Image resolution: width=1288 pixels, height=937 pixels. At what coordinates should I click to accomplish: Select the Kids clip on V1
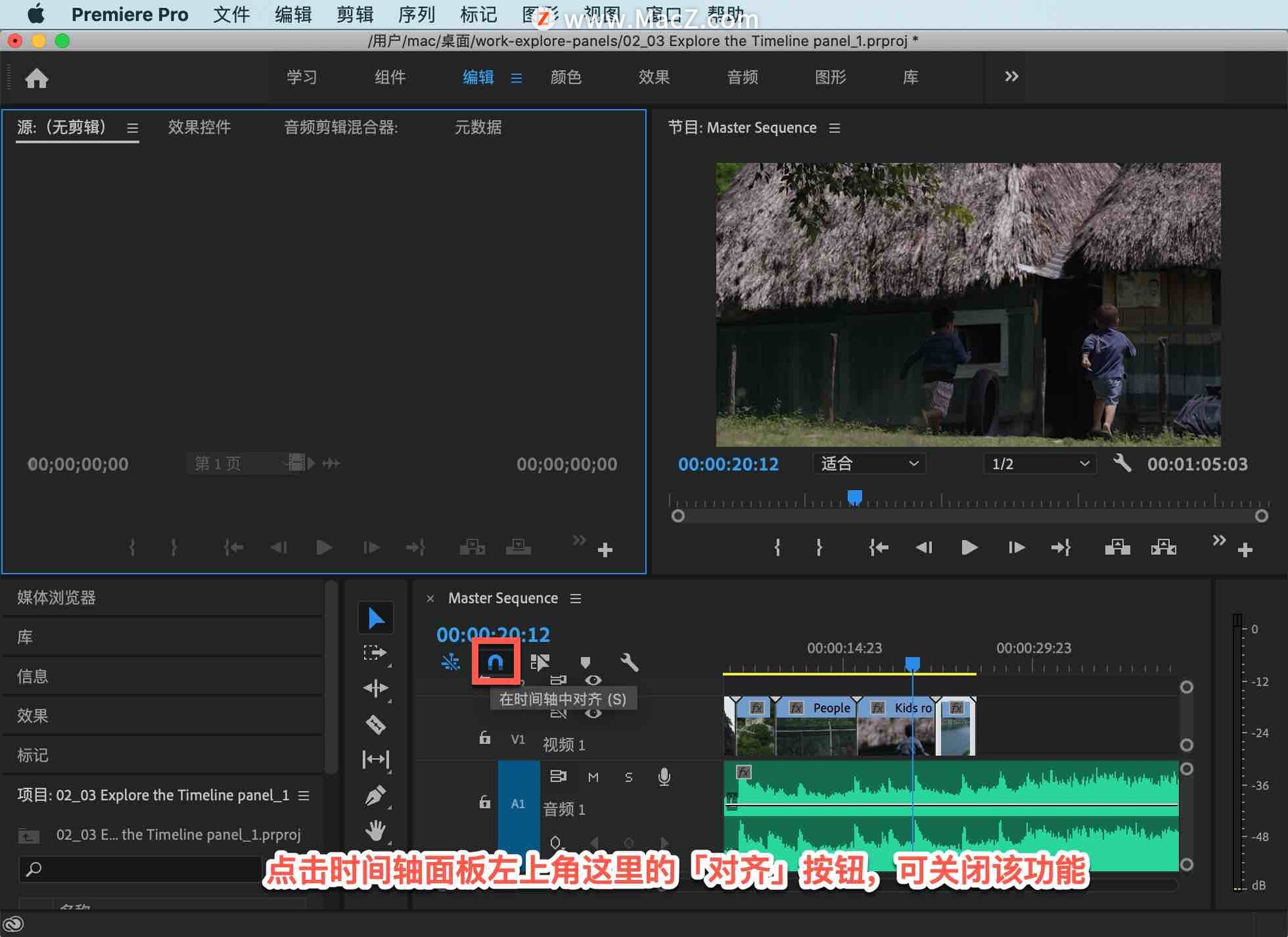[896, 726]
